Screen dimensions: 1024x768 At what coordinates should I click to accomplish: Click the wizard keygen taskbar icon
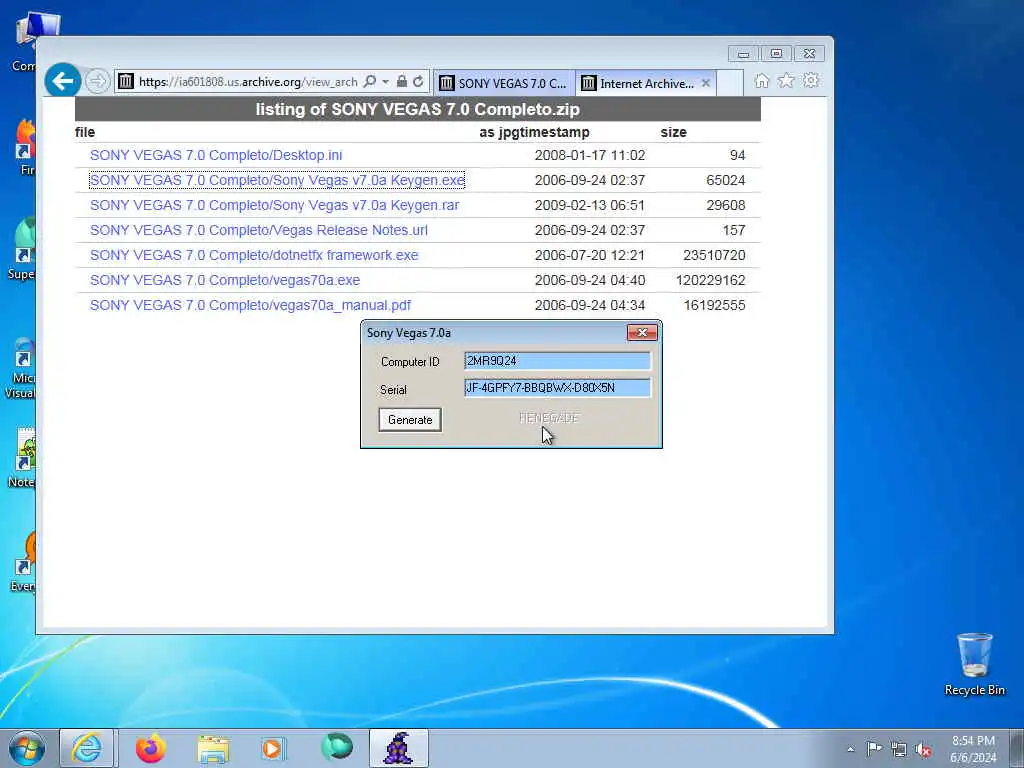click(x=398, y=748)
